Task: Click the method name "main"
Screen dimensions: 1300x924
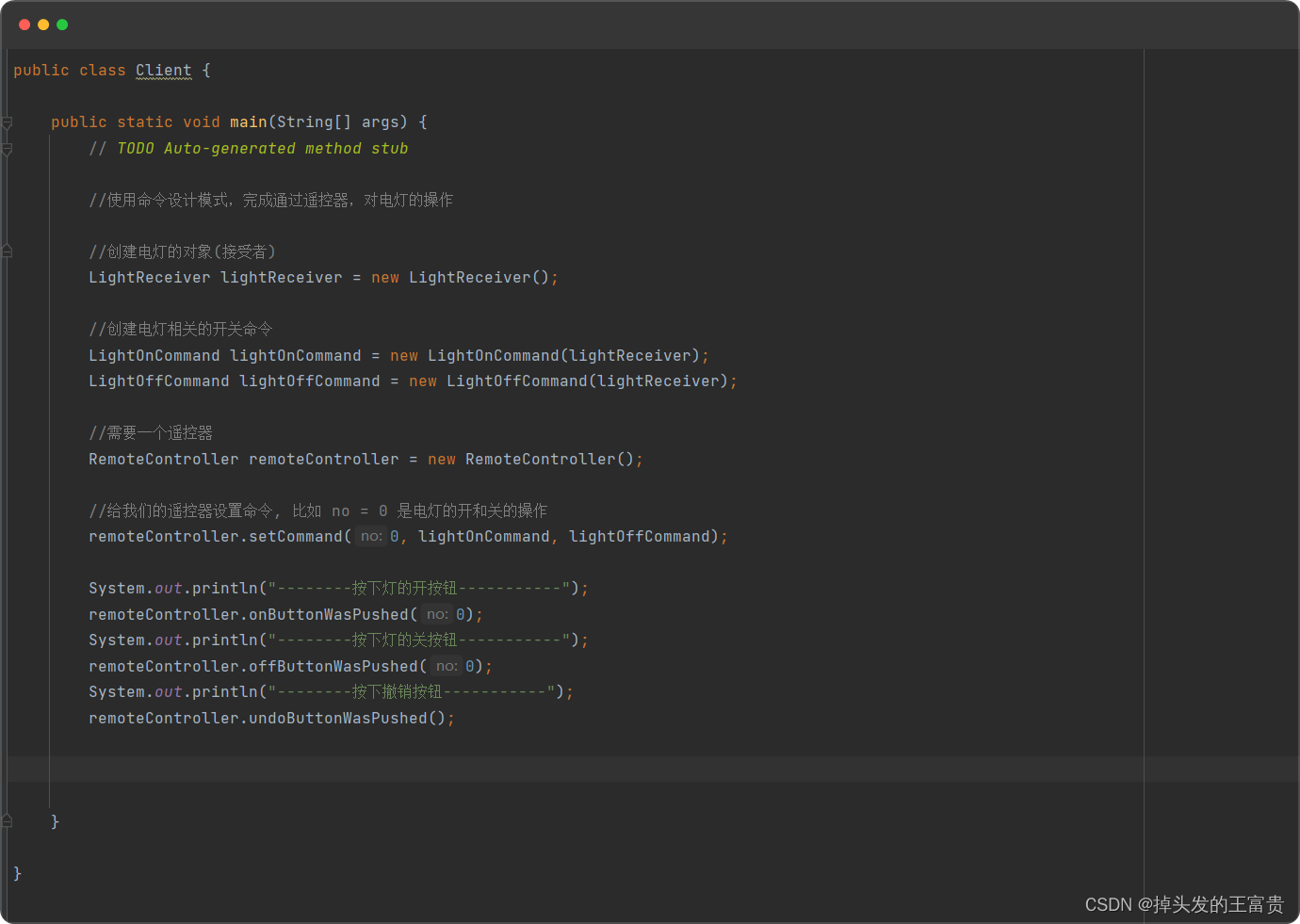Action: click(249, 122)
